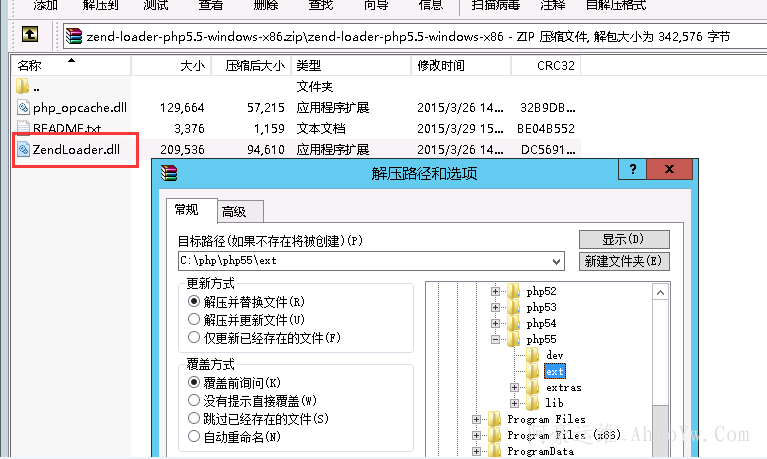The height and width of the screenshot is (459, 767).
Task: Select 仅更新已经存在的文件(F) radio option
Action: pyautogui.click(x=194, y=337)
